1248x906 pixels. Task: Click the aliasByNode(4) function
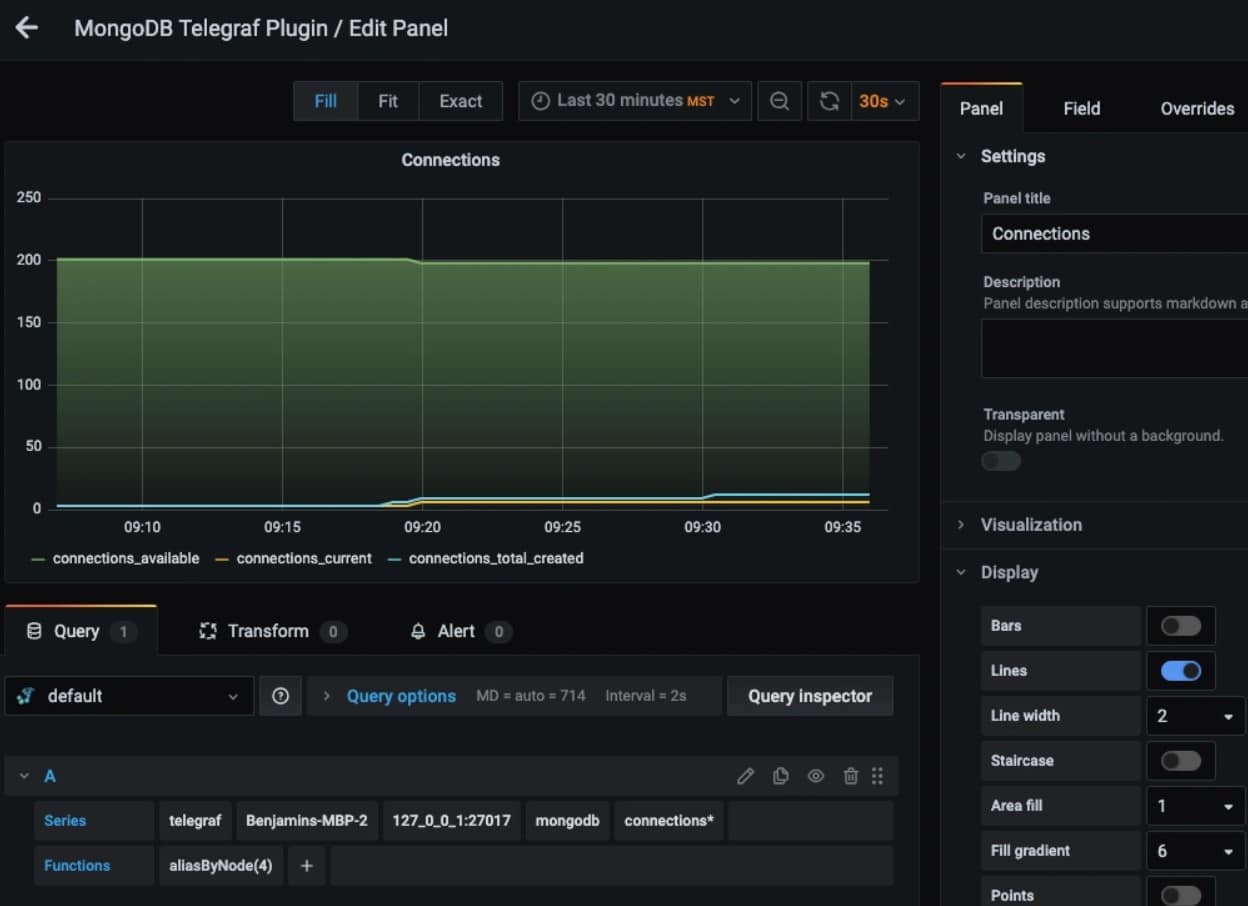[221, 866]
